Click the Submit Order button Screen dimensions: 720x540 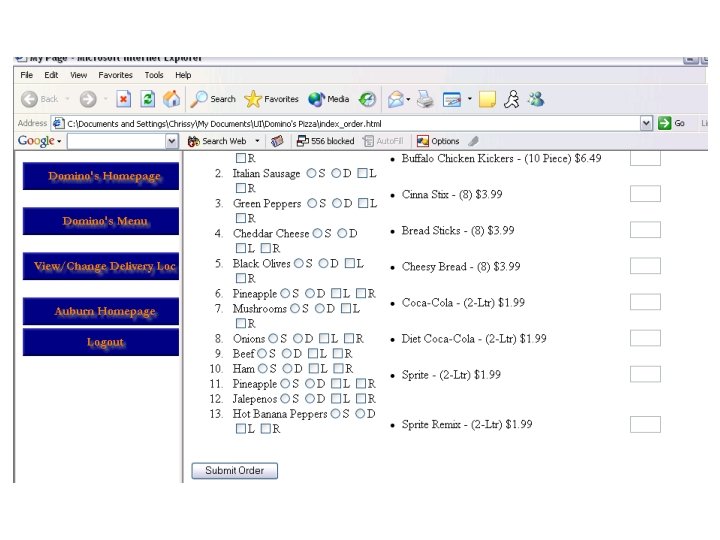[x=235, y=471]
